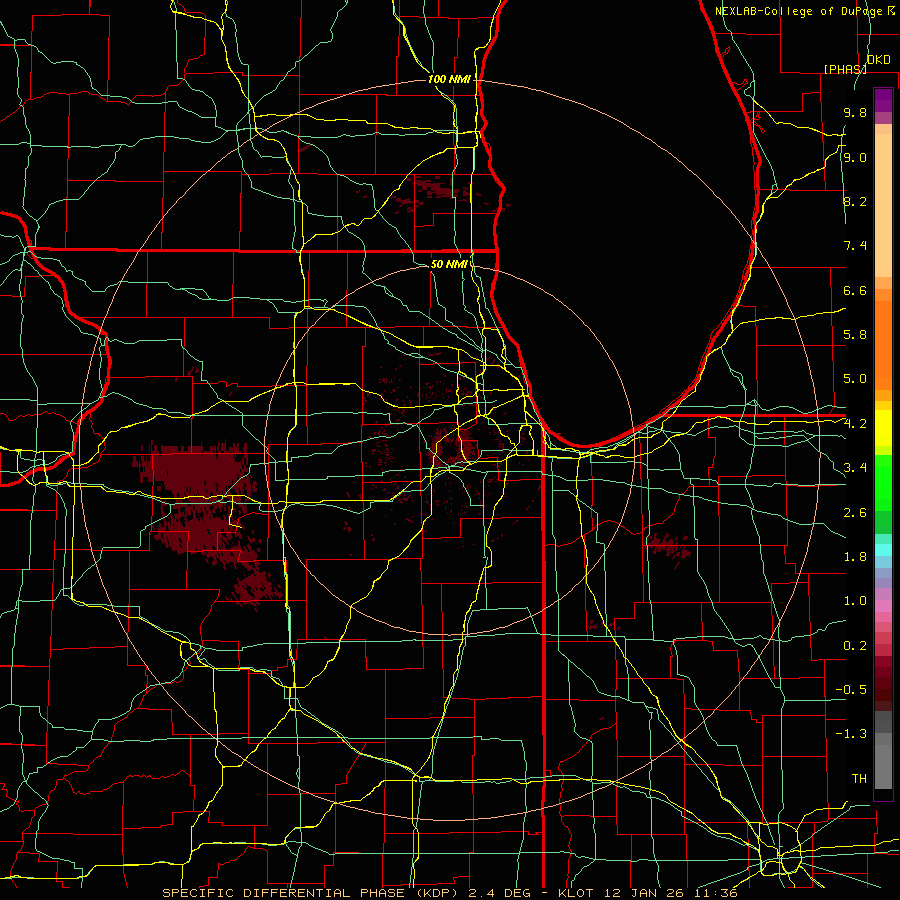Click the 0.2 legend value
The height and width of the screenshot is (900, 900).
(x=855, y=646)
